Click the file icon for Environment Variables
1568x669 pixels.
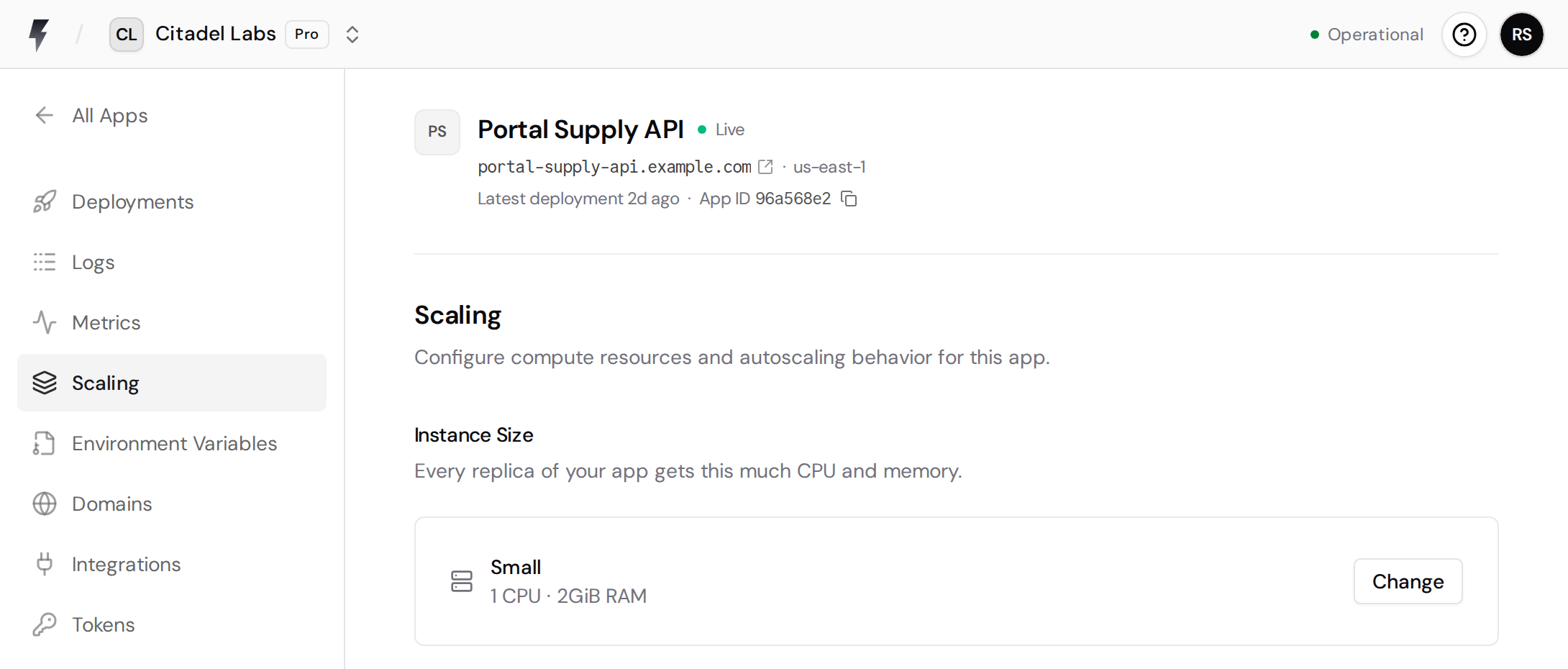click(45, 443)
